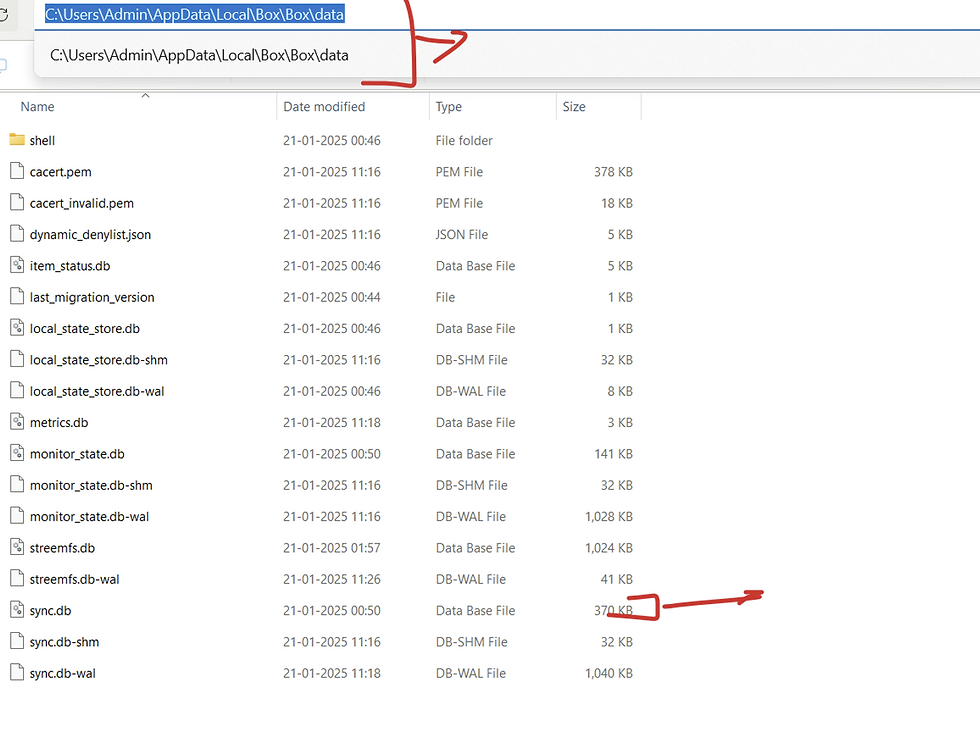Click the 21-01-2025 01:57 date of streemfs.db
This screenshot has height=732, width=980.
331,548
